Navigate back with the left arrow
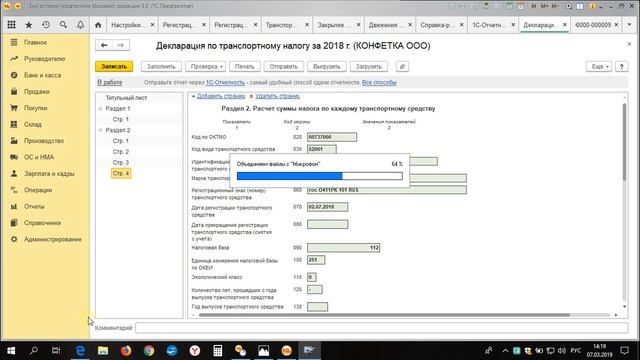 pos(104,45)
